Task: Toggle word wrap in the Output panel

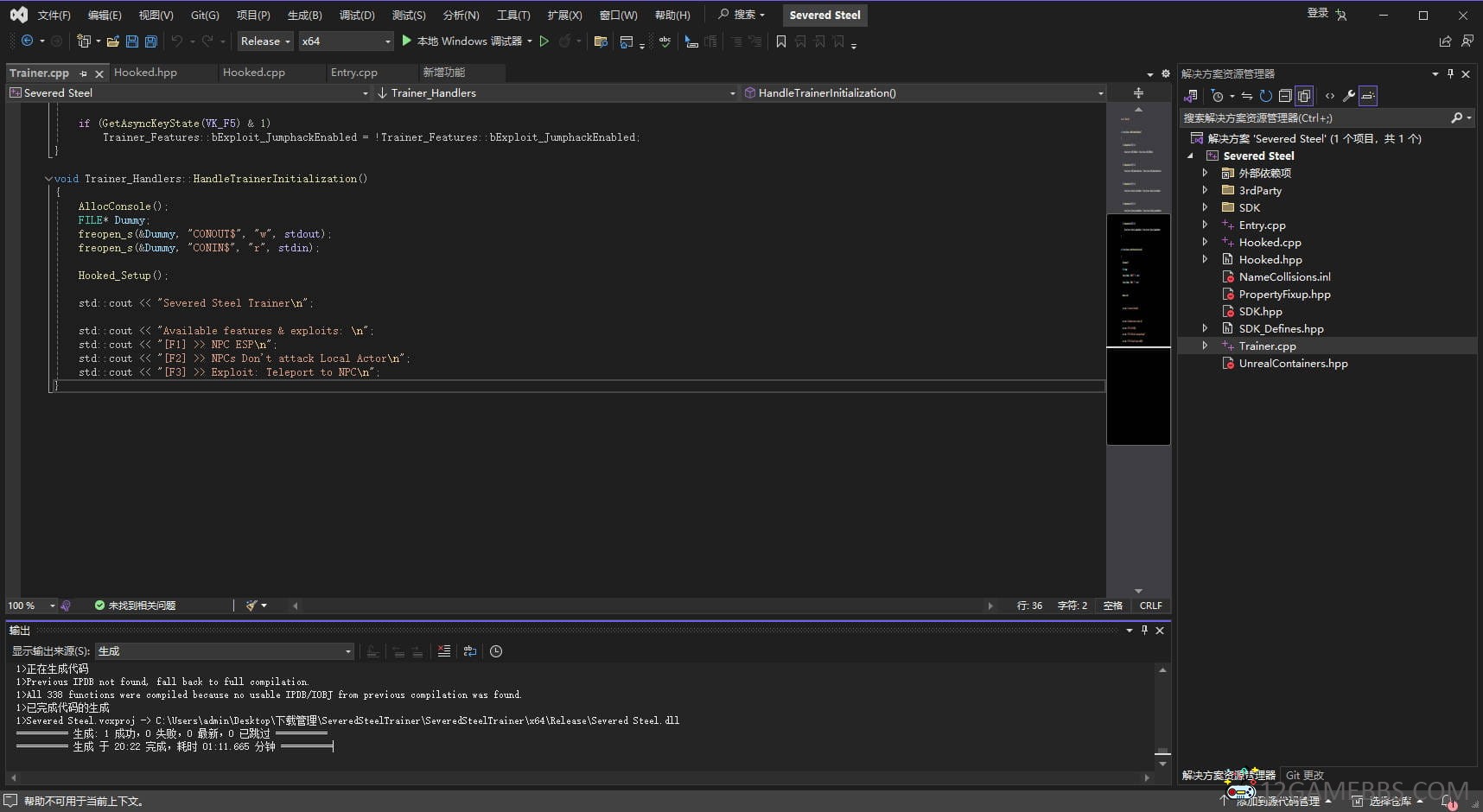Action: click(x=470, y=651)
